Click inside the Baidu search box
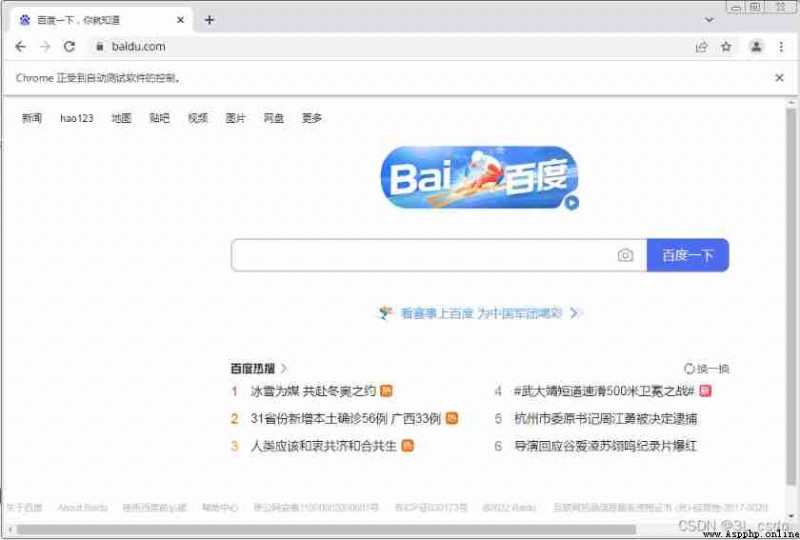Viewport: 800px width, 540px height. (x=423, y=255)
